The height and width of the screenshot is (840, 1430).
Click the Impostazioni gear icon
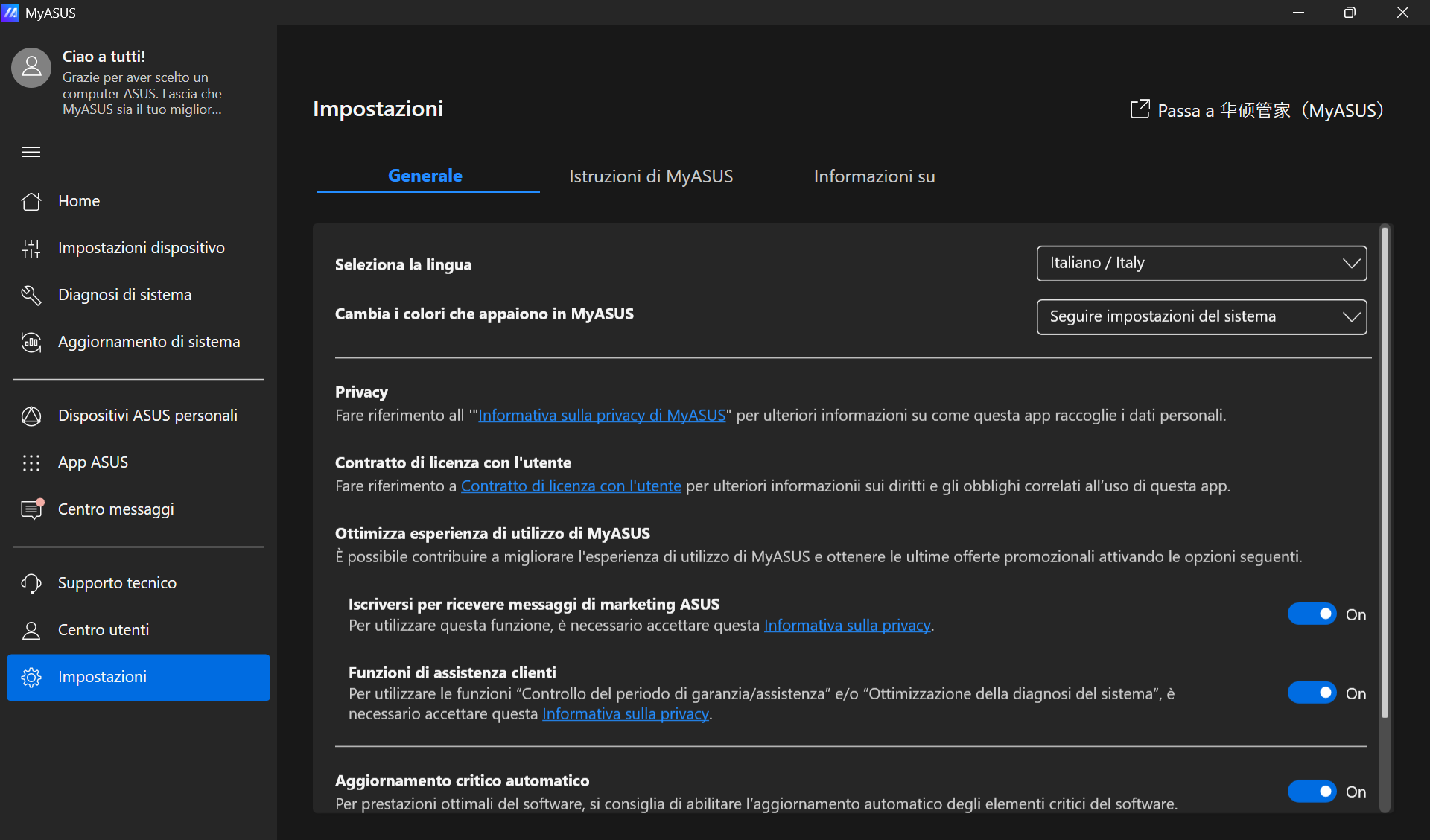(31, 677)
